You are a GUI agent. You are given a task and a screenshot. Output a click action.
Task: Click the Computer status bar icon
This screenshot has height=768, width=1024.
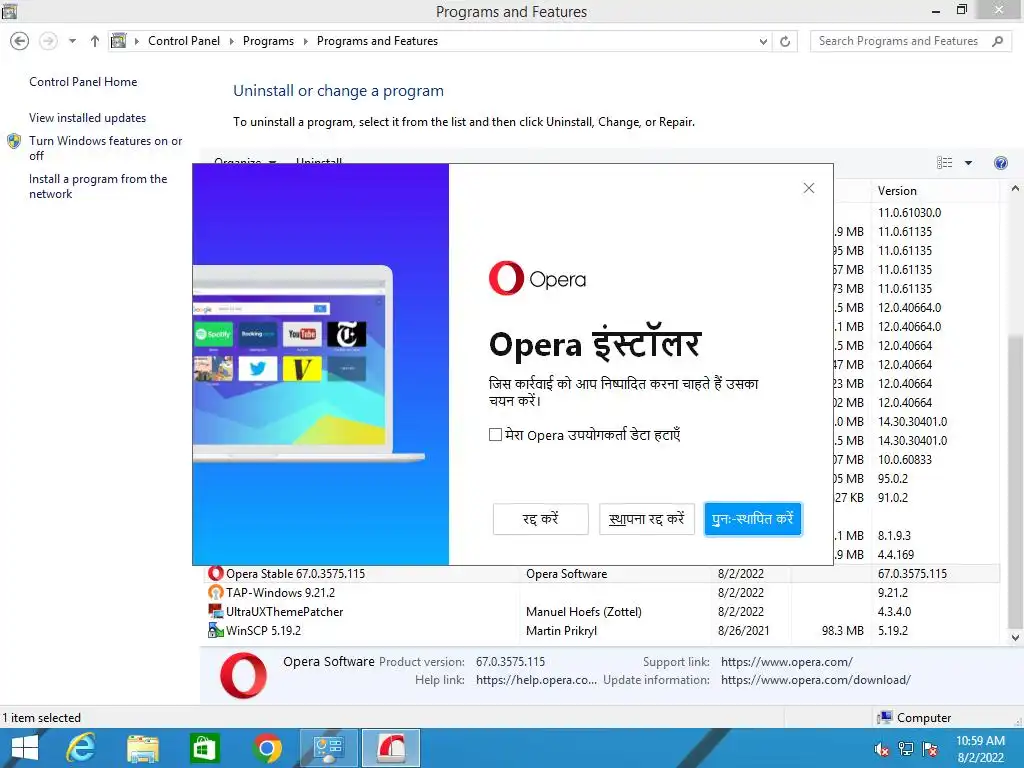pyautogui.click(x=884, y=718)
